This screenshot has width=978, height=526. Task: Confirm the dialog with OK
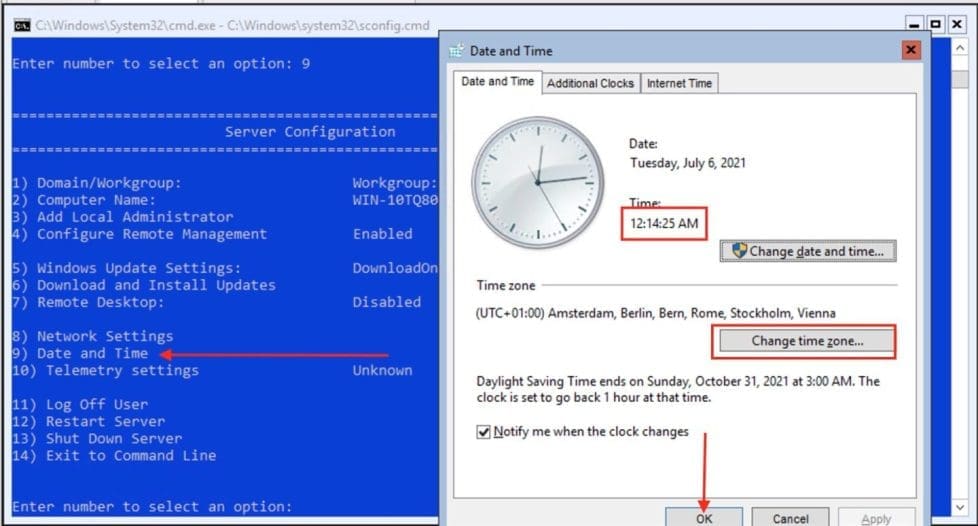[704, 518]
